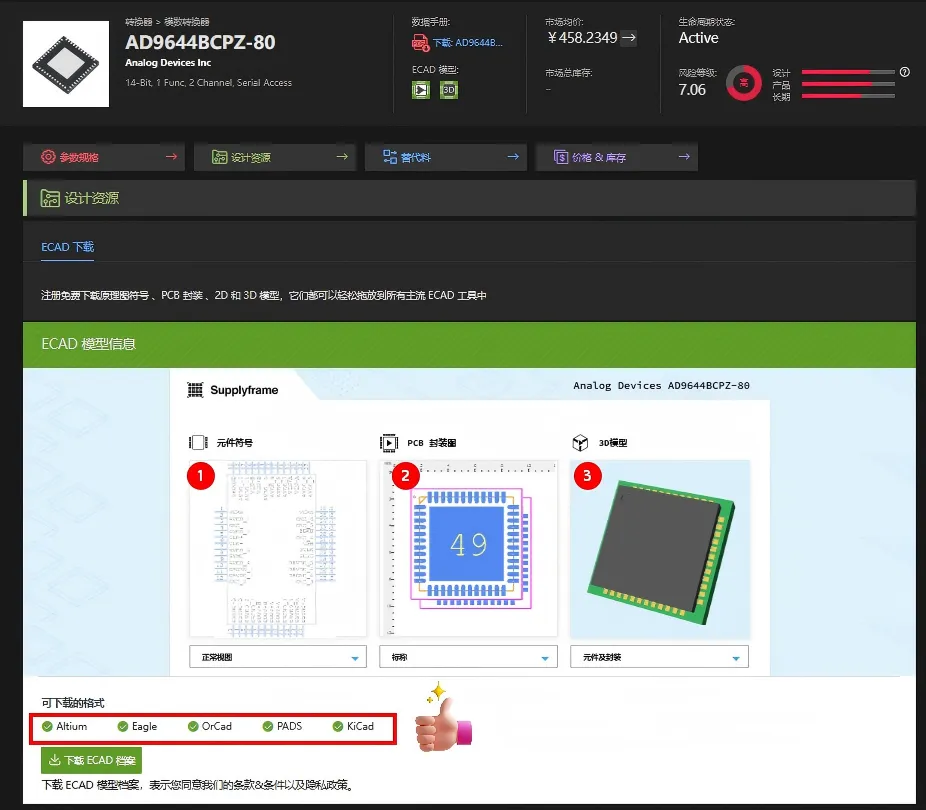
Task: Open the PCB footprint preview image
Action: [x=468, y=548]
